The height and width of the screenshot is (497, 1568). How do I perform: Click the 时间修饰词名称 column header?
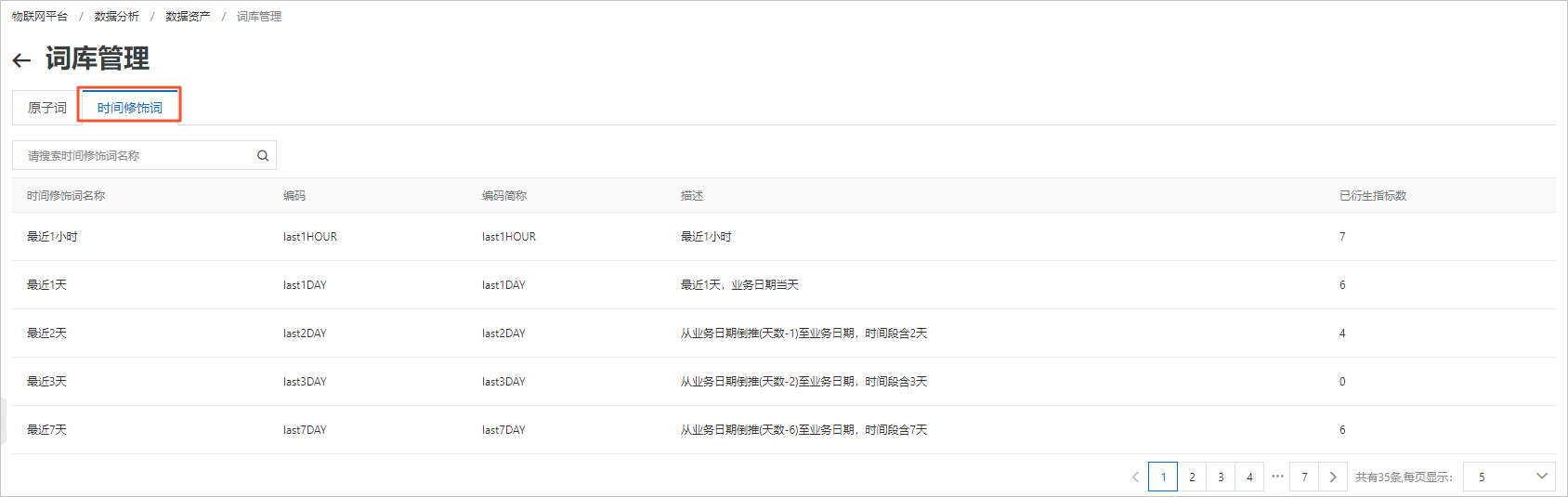point(66,196)
